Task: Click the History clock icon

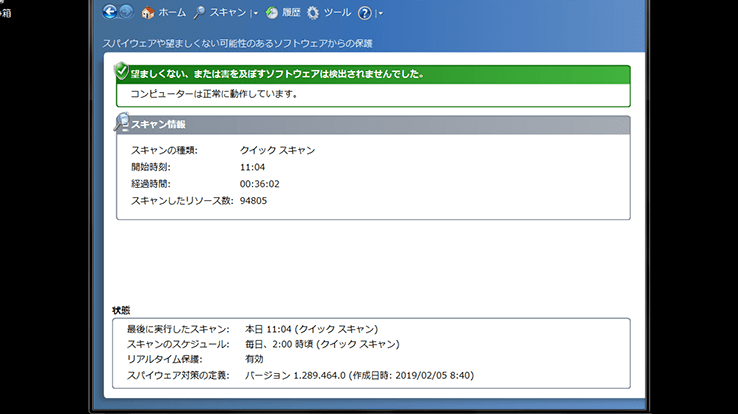Action: (272, 13)
